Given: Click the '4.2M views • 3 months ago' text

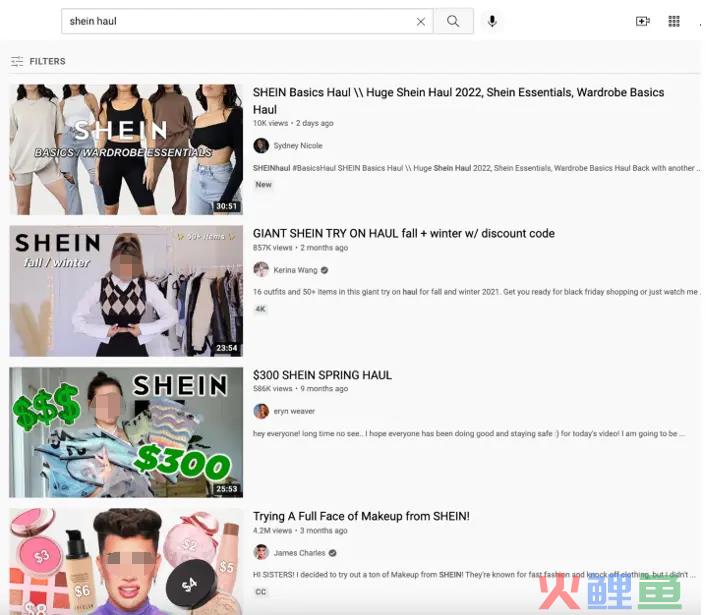Looking at the screenshot, I should tap(300, 530).
